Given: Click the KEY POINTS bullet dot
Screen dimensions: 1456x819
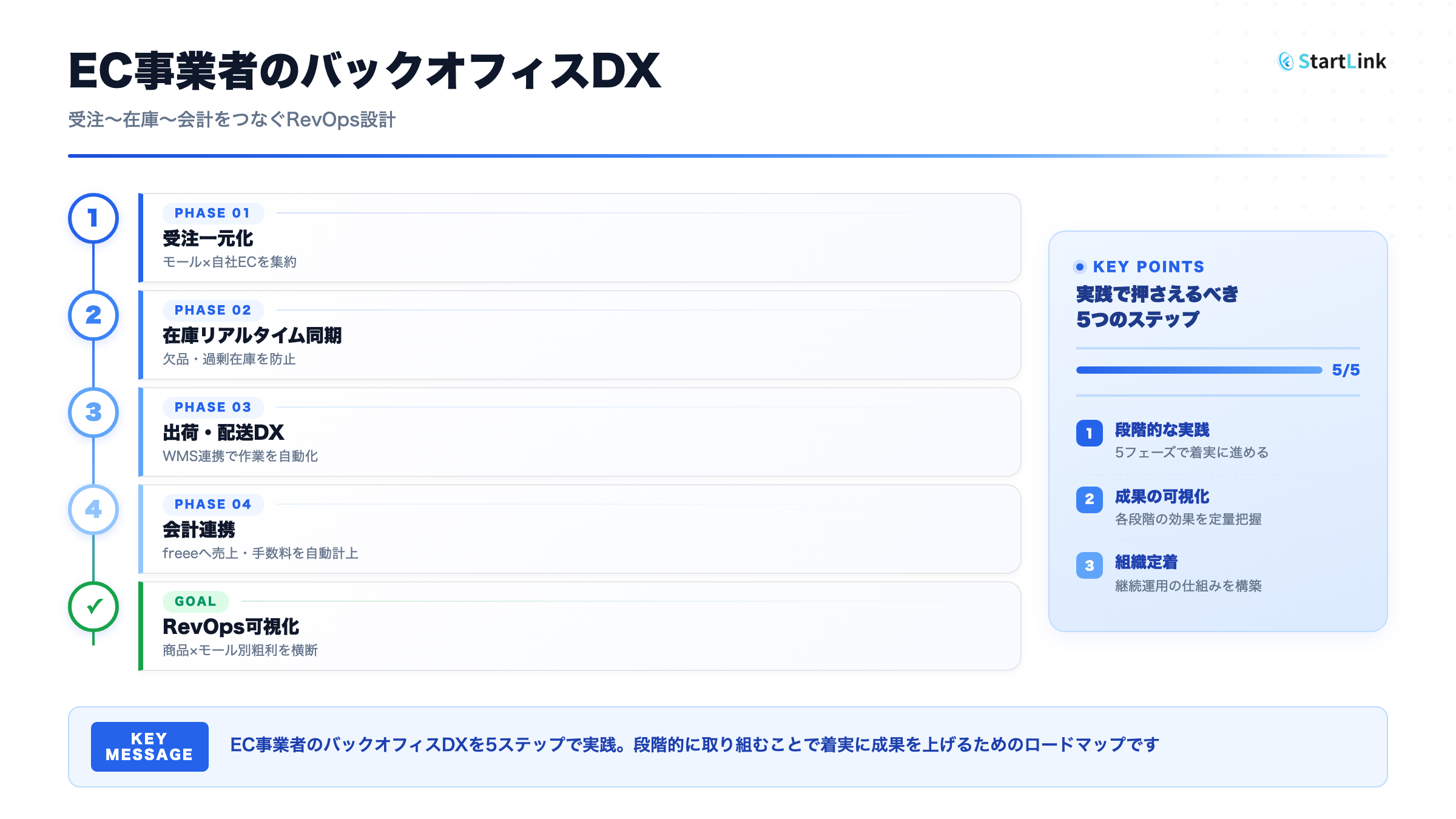Looking at the screenshot, I should pyautogui.click(x=1080, y=267).
